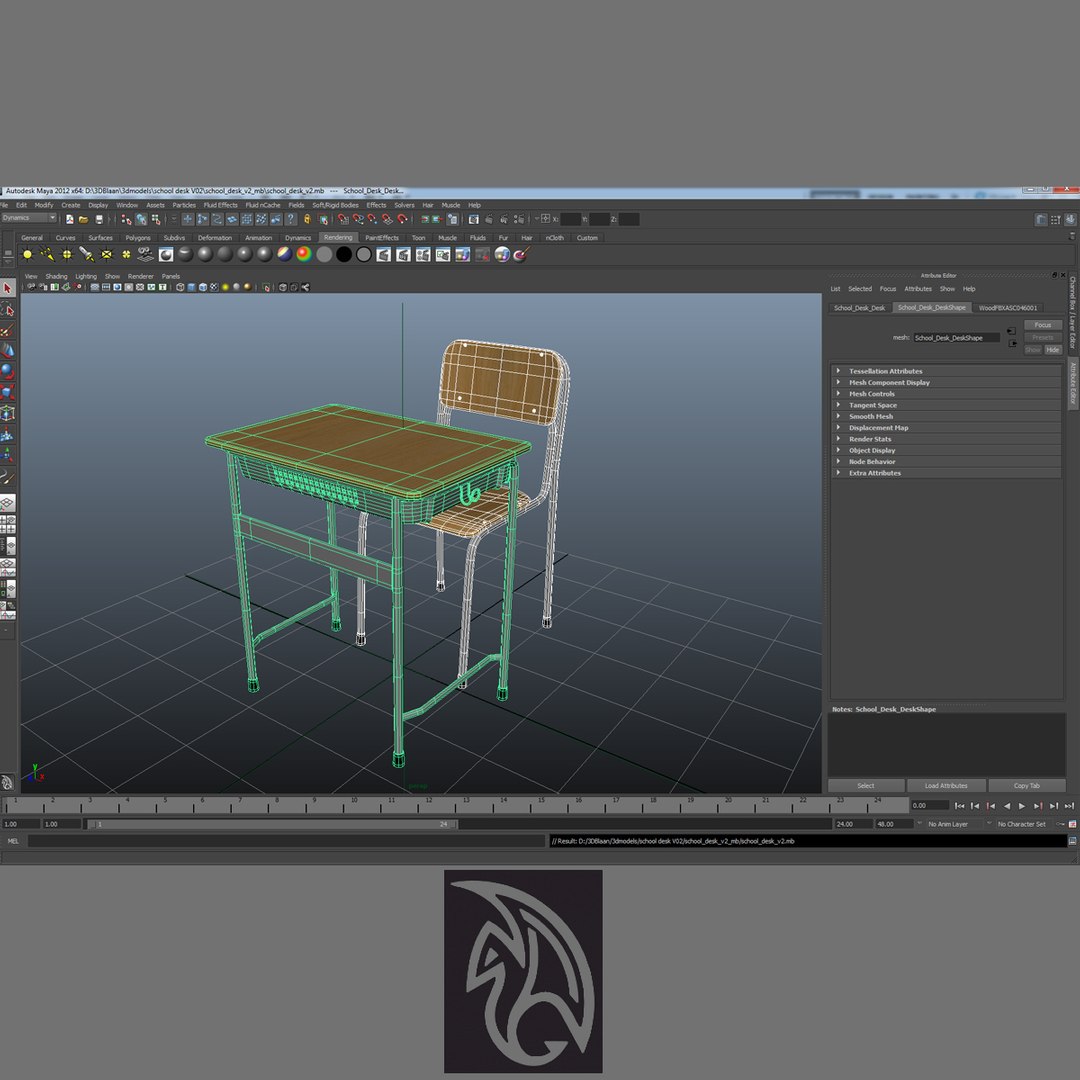Create a spot light from the shelf
Viewport: 1080px width, 1080px height.
coord(86,254)
